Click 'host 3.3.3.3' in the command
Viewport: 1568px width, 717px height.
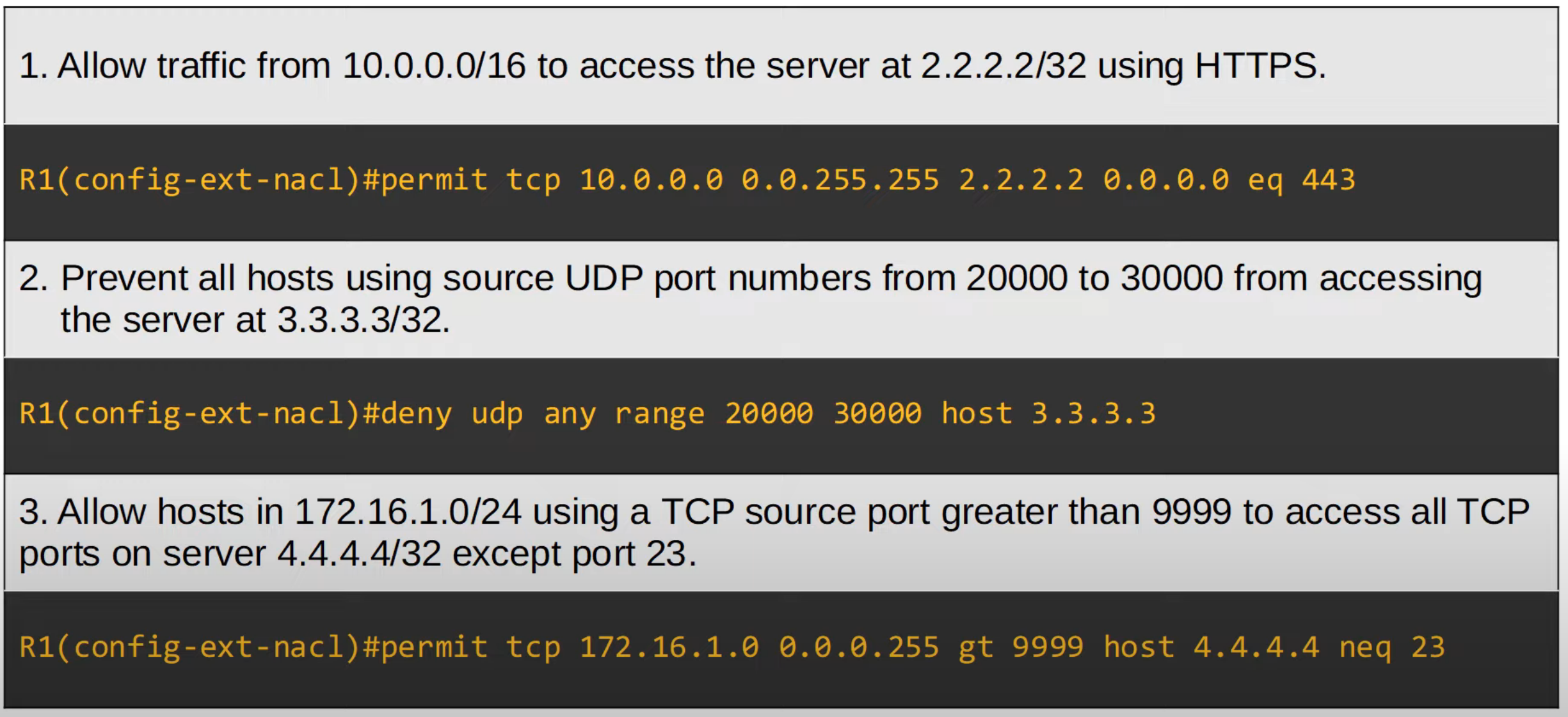pos(1048,413)
